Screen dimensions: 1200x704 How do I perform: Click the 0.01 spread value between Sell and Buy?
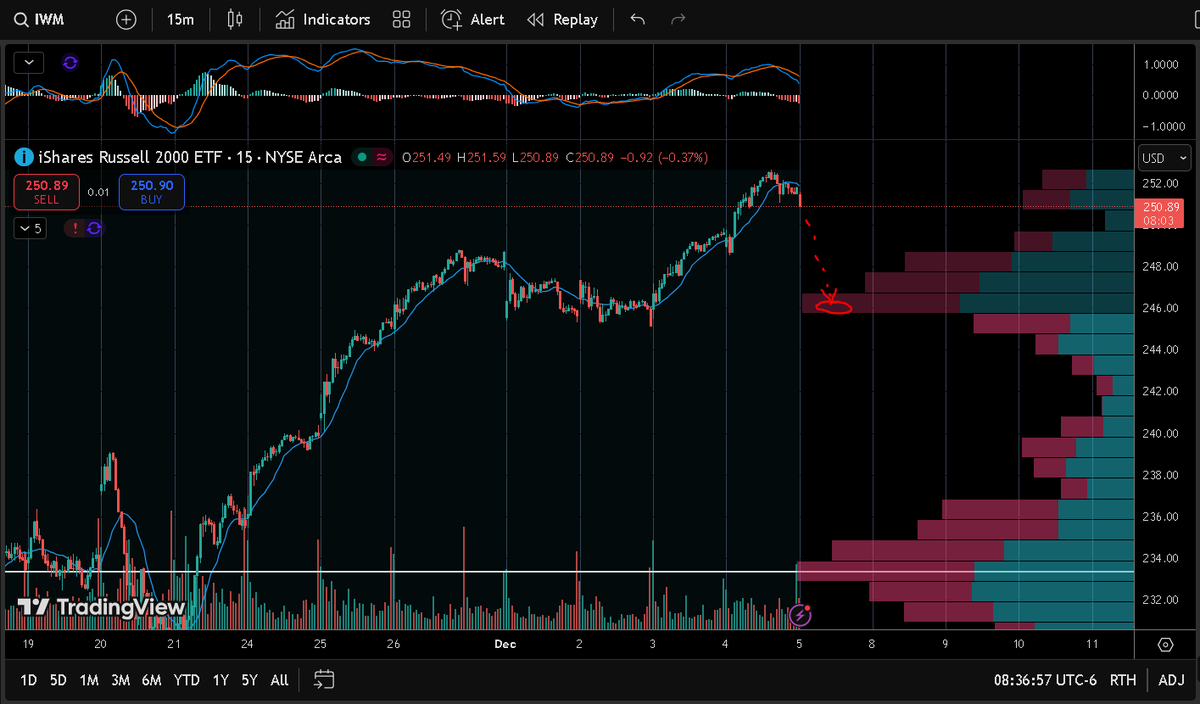[99, 192]
